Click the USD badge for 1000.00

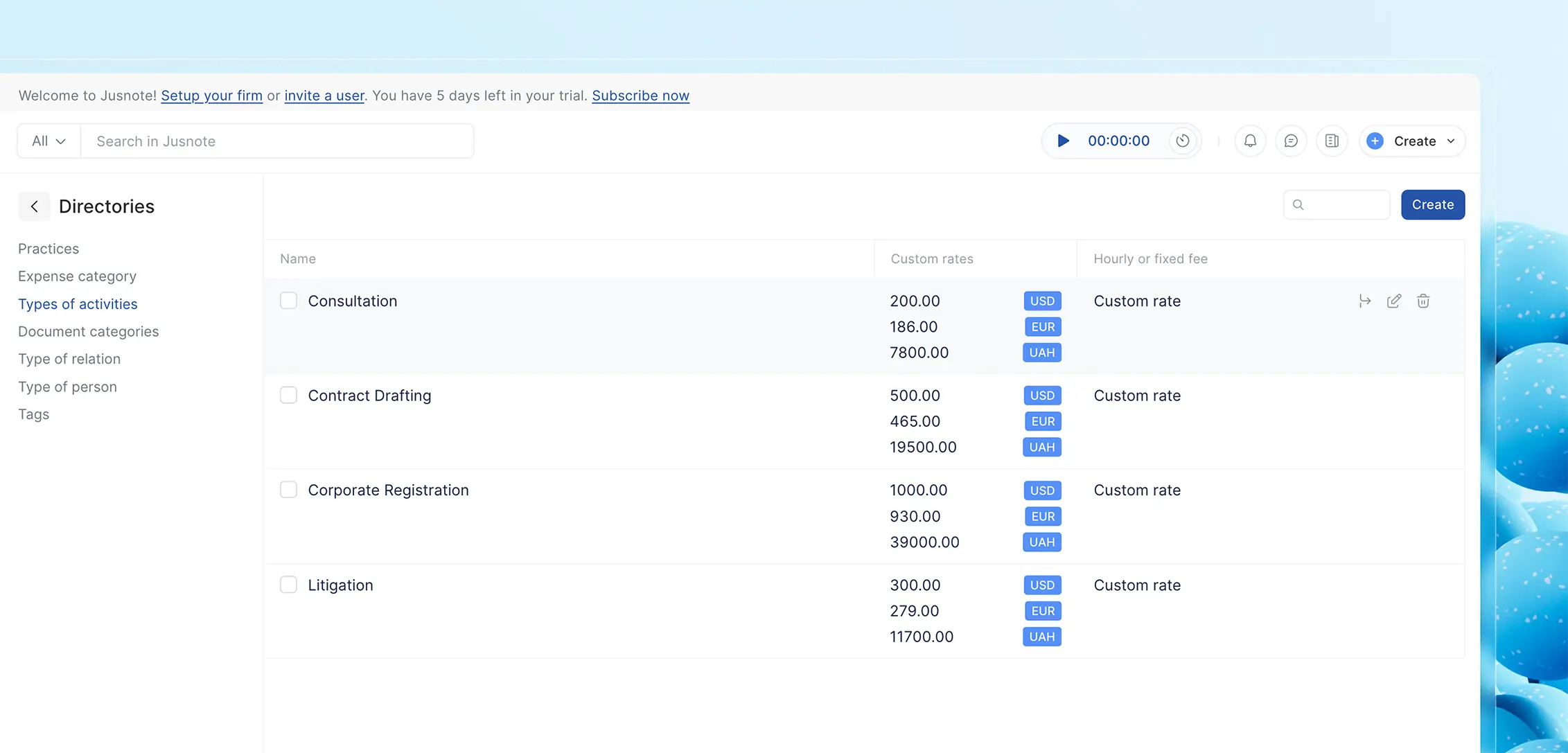(1042, 490)
